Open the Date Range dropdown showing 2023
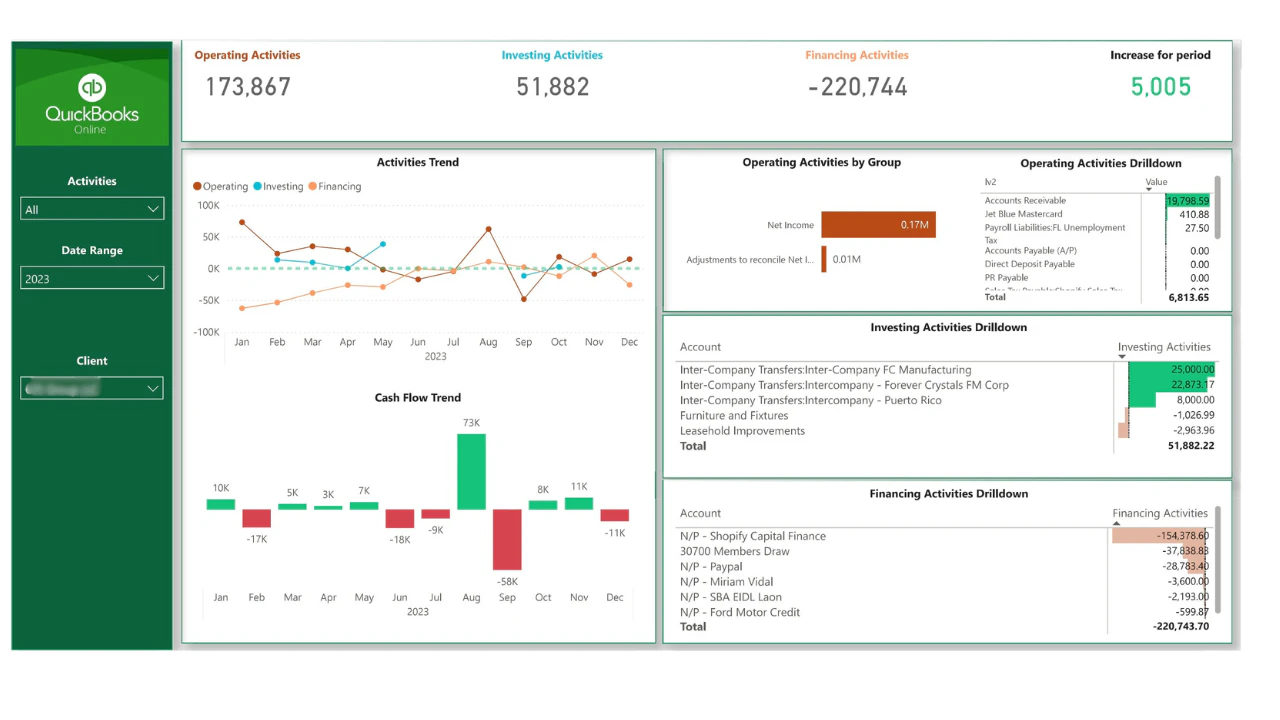 92,278
